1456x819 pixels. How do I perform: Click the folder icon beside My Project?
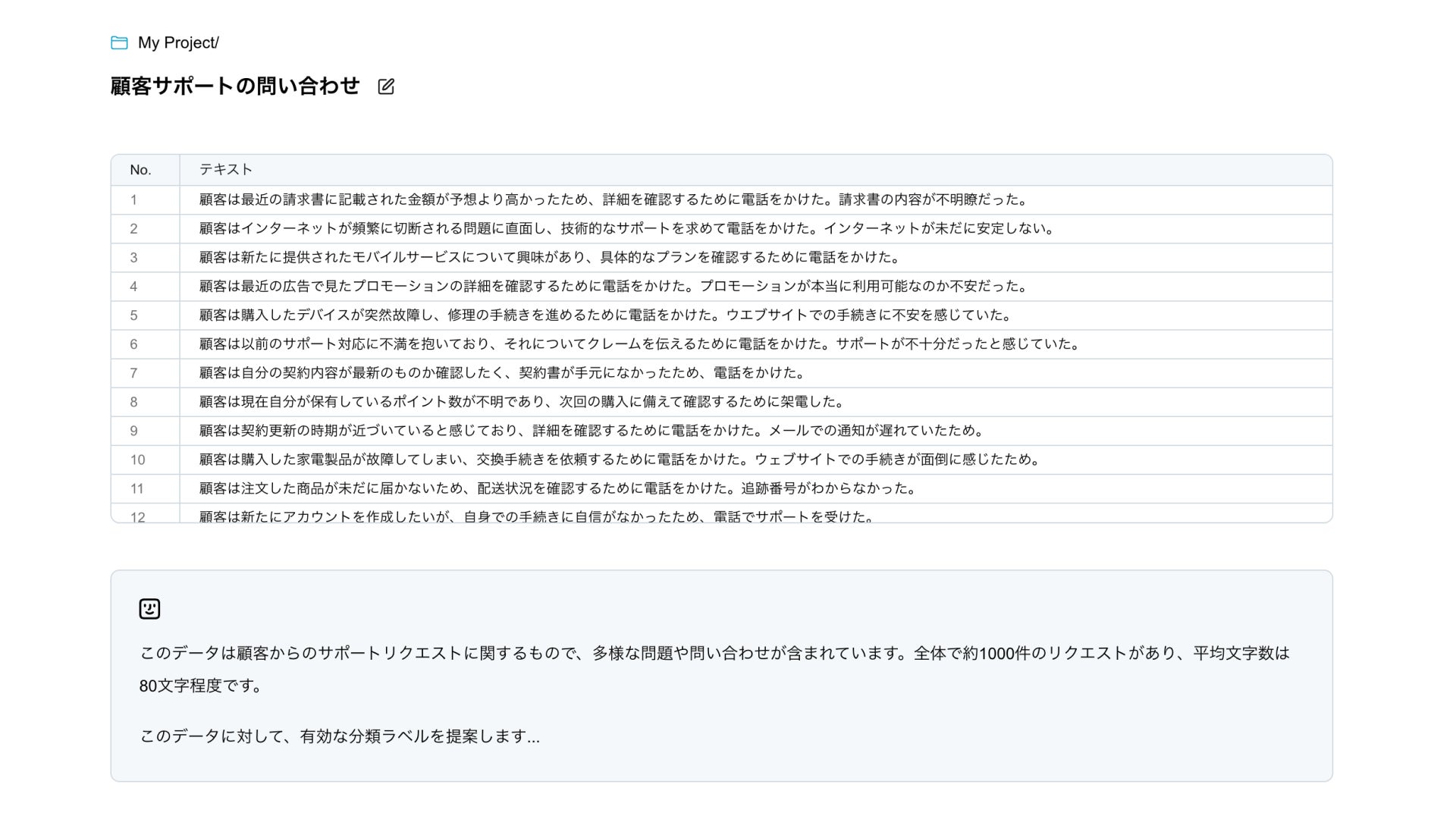[119, 42]
